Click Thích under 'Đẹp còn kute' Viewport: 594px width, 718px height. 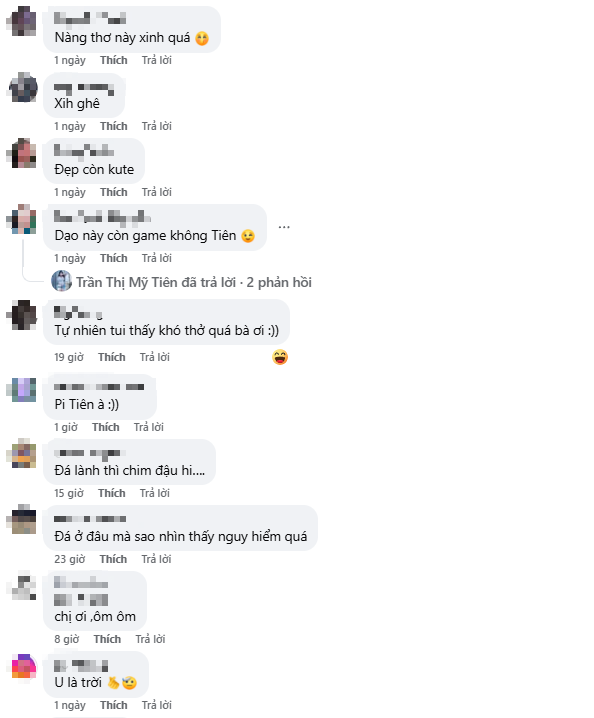click(x=114, y=192)
